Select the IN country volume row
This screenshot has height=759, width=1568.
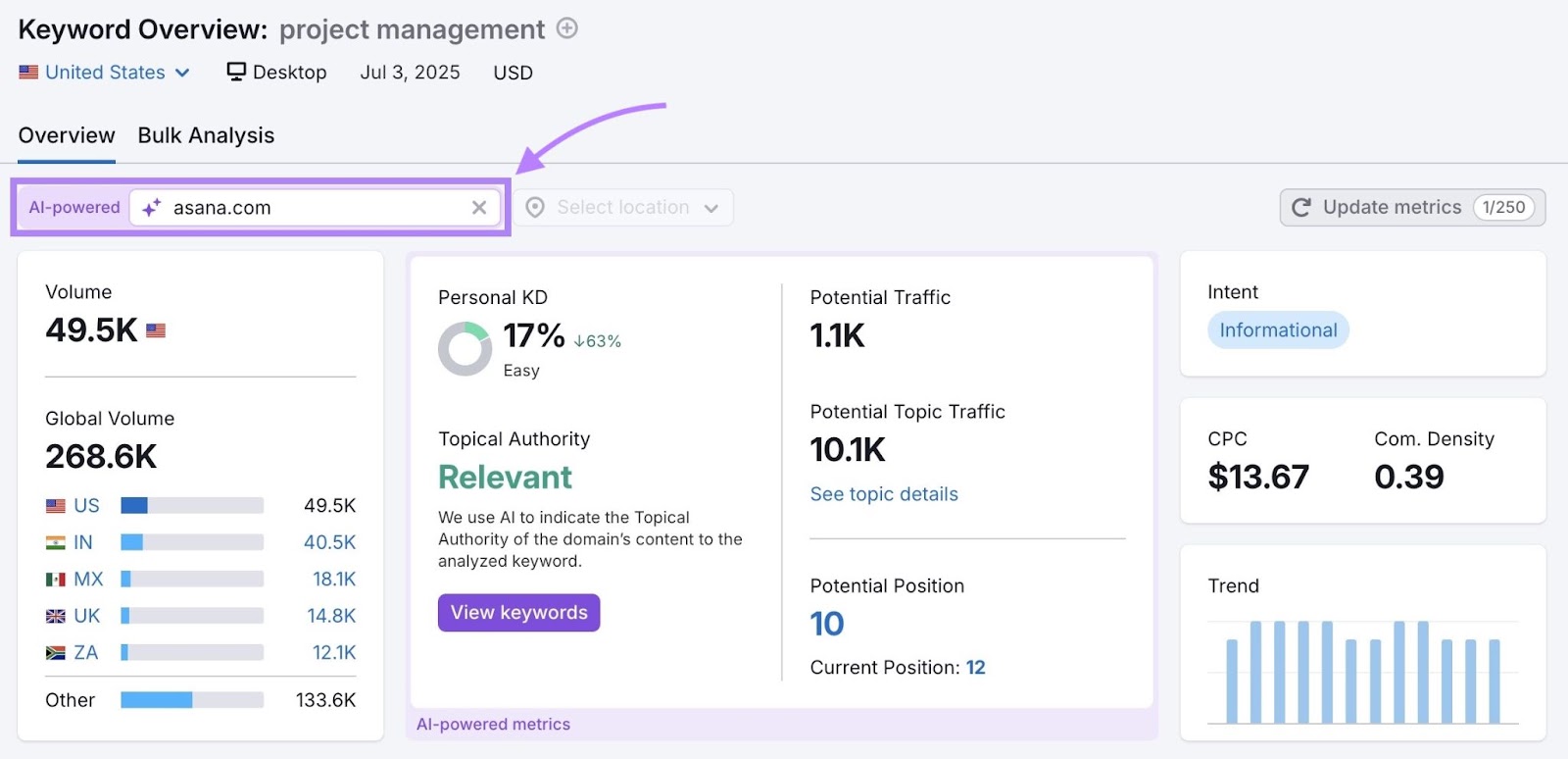(200, 542)
